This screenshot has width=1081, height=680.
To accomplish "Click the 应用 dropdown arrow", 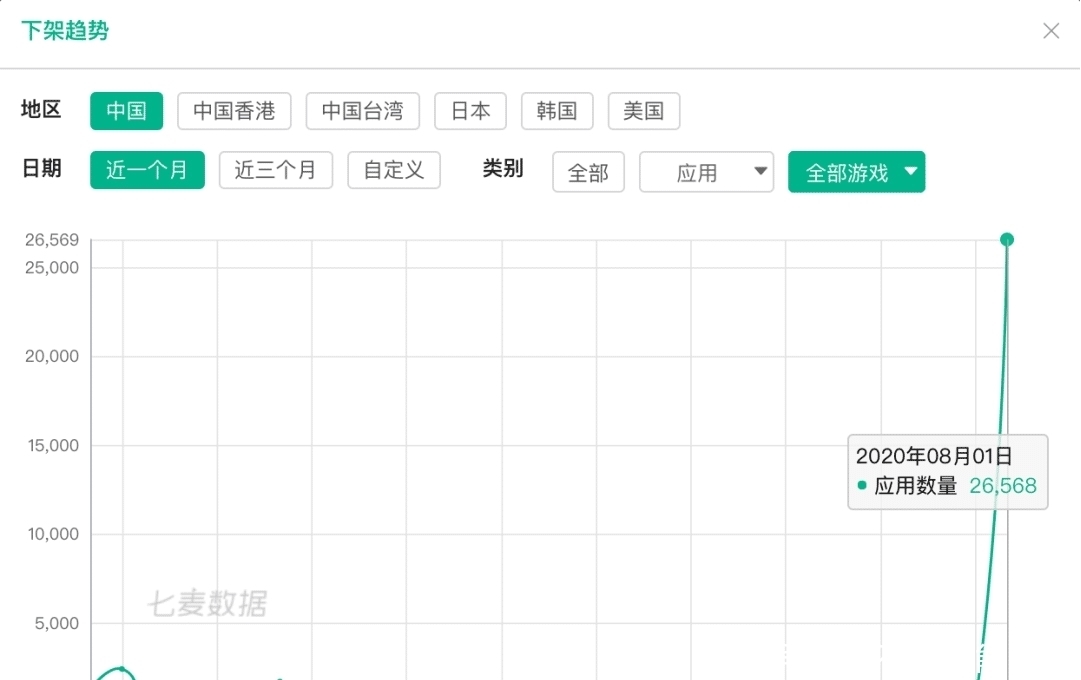I will [762, 172].
